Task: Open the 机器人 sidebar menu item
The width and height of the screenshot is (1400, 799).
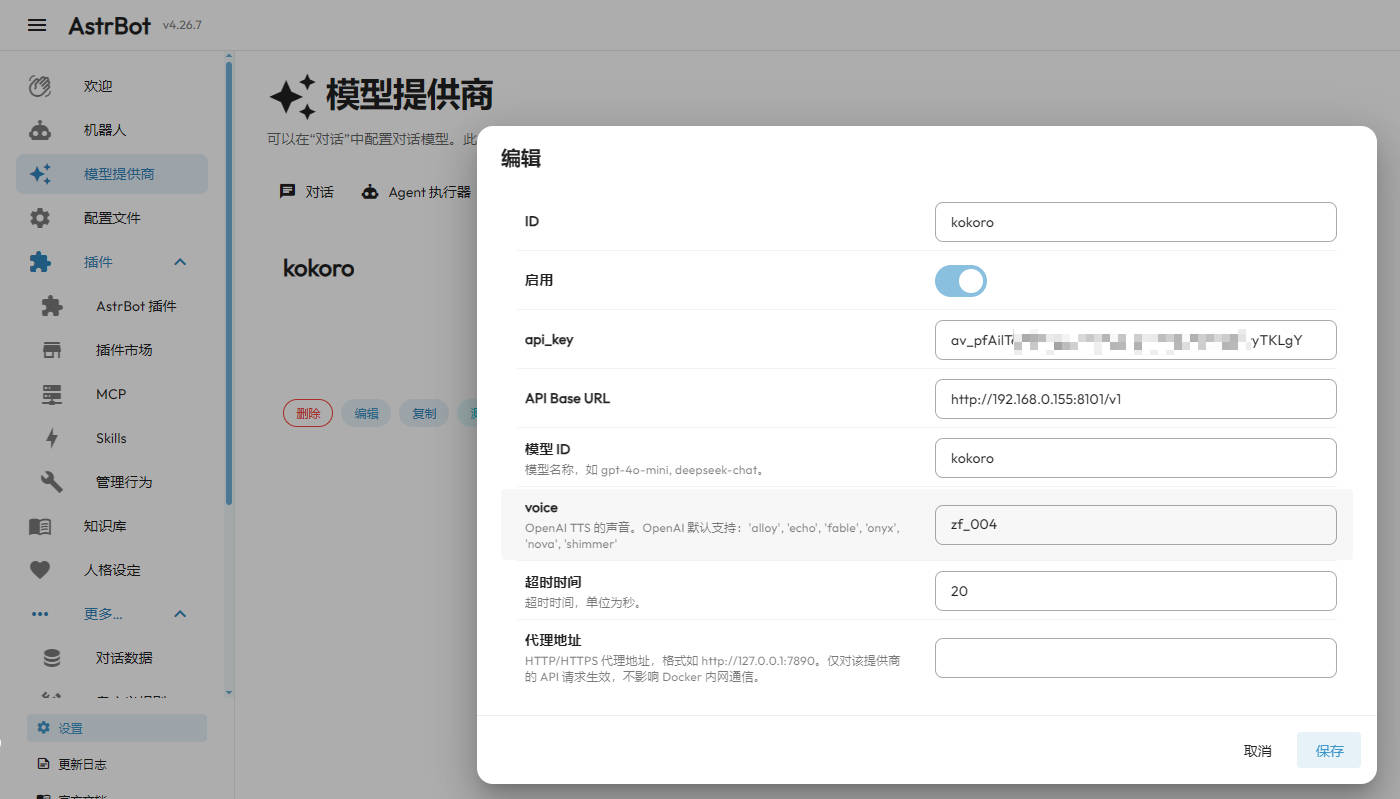Action: (112, 130)
